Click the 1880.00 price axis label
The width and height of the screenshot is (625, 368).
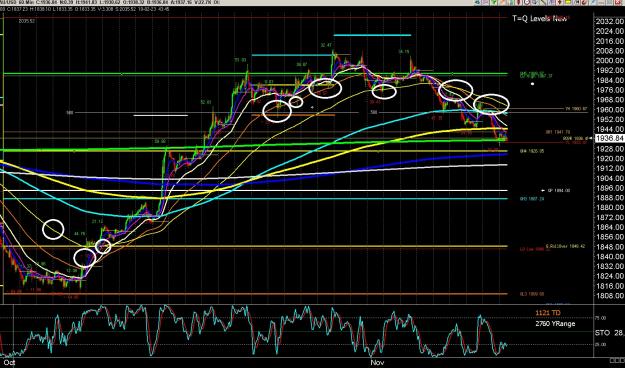[609, 207]
